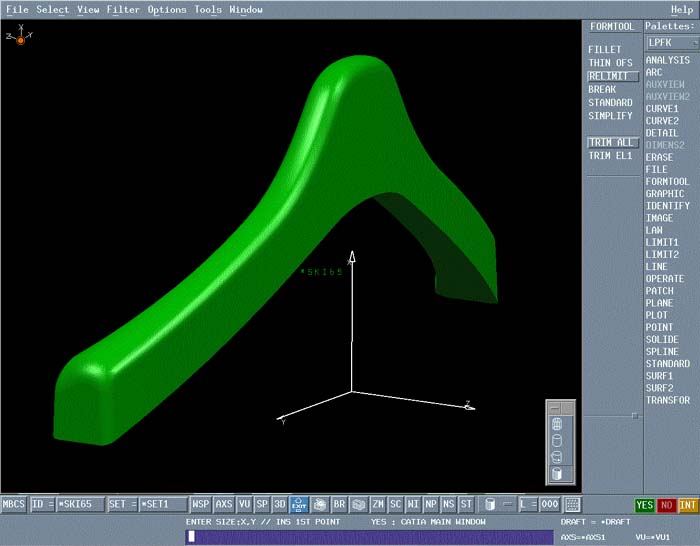Click the box icon next to BR
700x546 pixels.
[x=358, y=505]
